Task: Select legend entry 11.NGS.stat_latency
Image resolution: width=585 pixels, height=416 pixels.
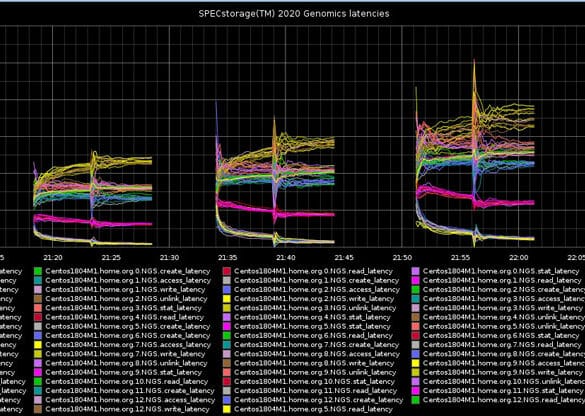Action: point(503,391)
